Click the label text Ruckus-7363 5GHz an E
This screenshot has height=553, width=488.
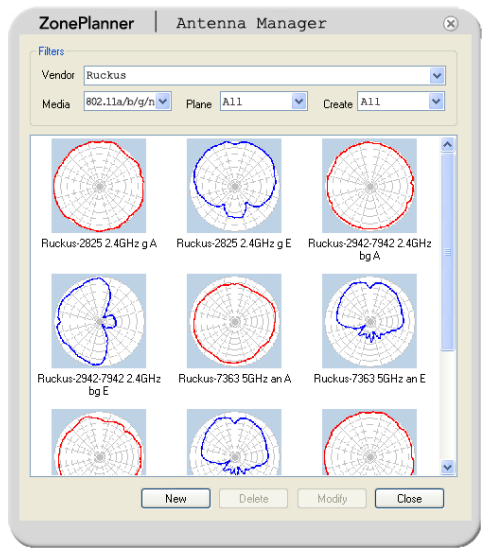click(x=370, y=379)
